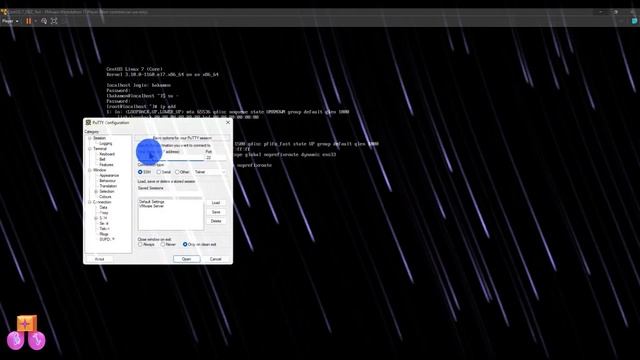Image resolution: width=640 pixels, height=360 pixels.
Task: Expand the Selection tree node
Action: [x=96, y=191]
